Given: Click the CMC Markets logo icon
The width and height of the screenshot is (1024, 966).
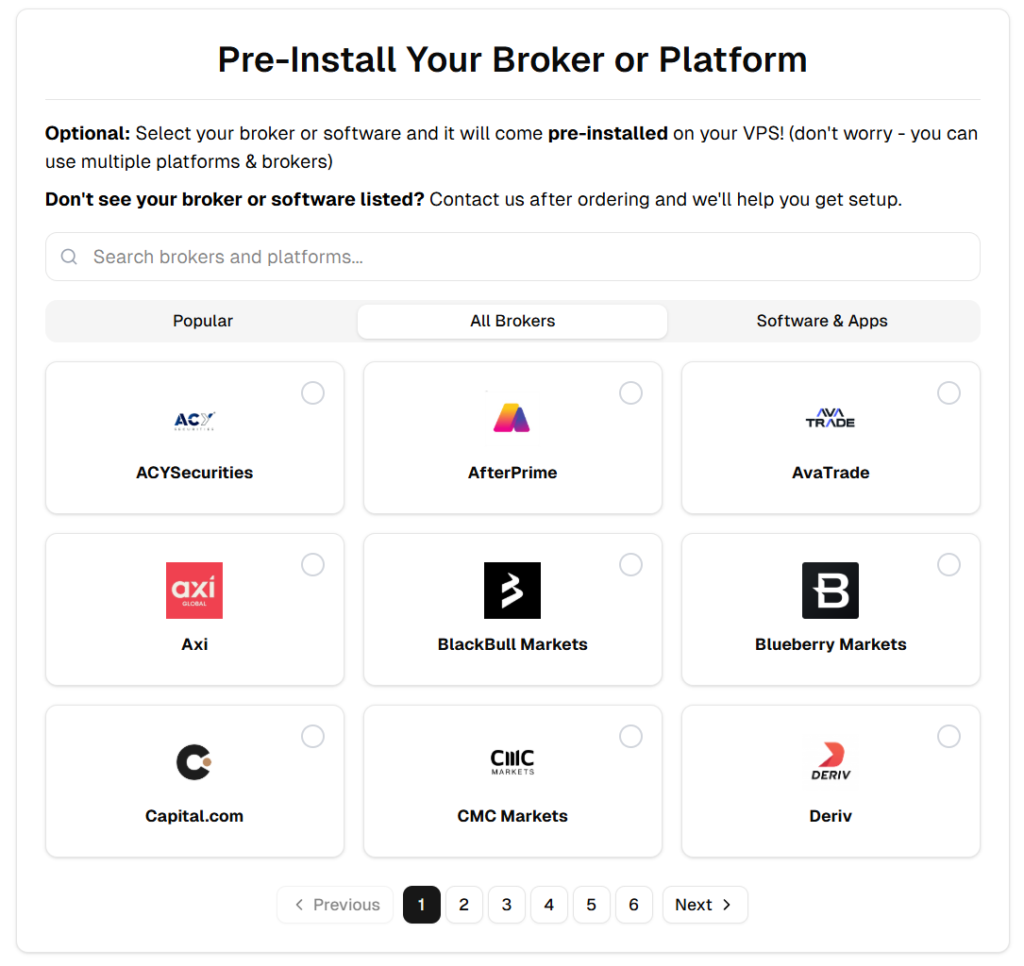Looking at the screenshot, I should click(512, 762).
